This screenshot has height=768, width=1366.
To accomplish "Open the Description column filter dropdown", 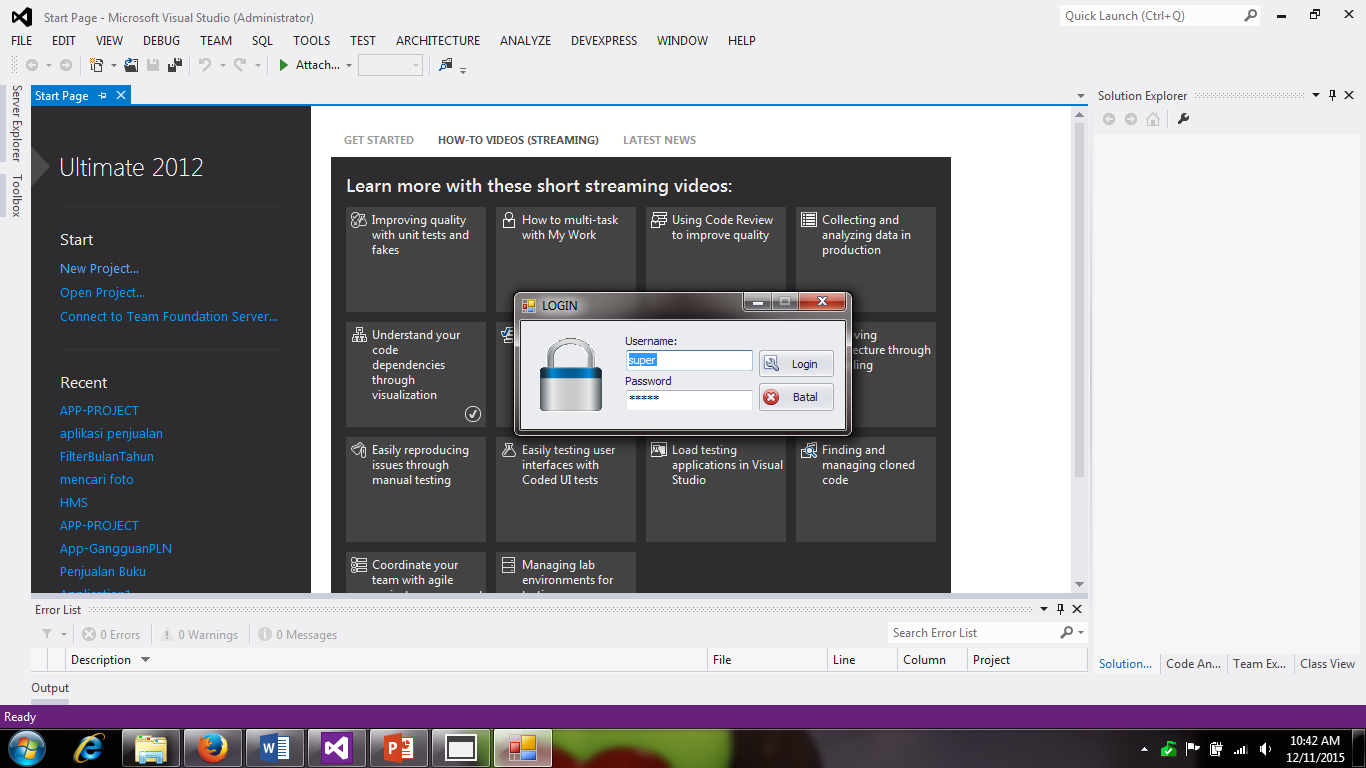I will point(145,659).
